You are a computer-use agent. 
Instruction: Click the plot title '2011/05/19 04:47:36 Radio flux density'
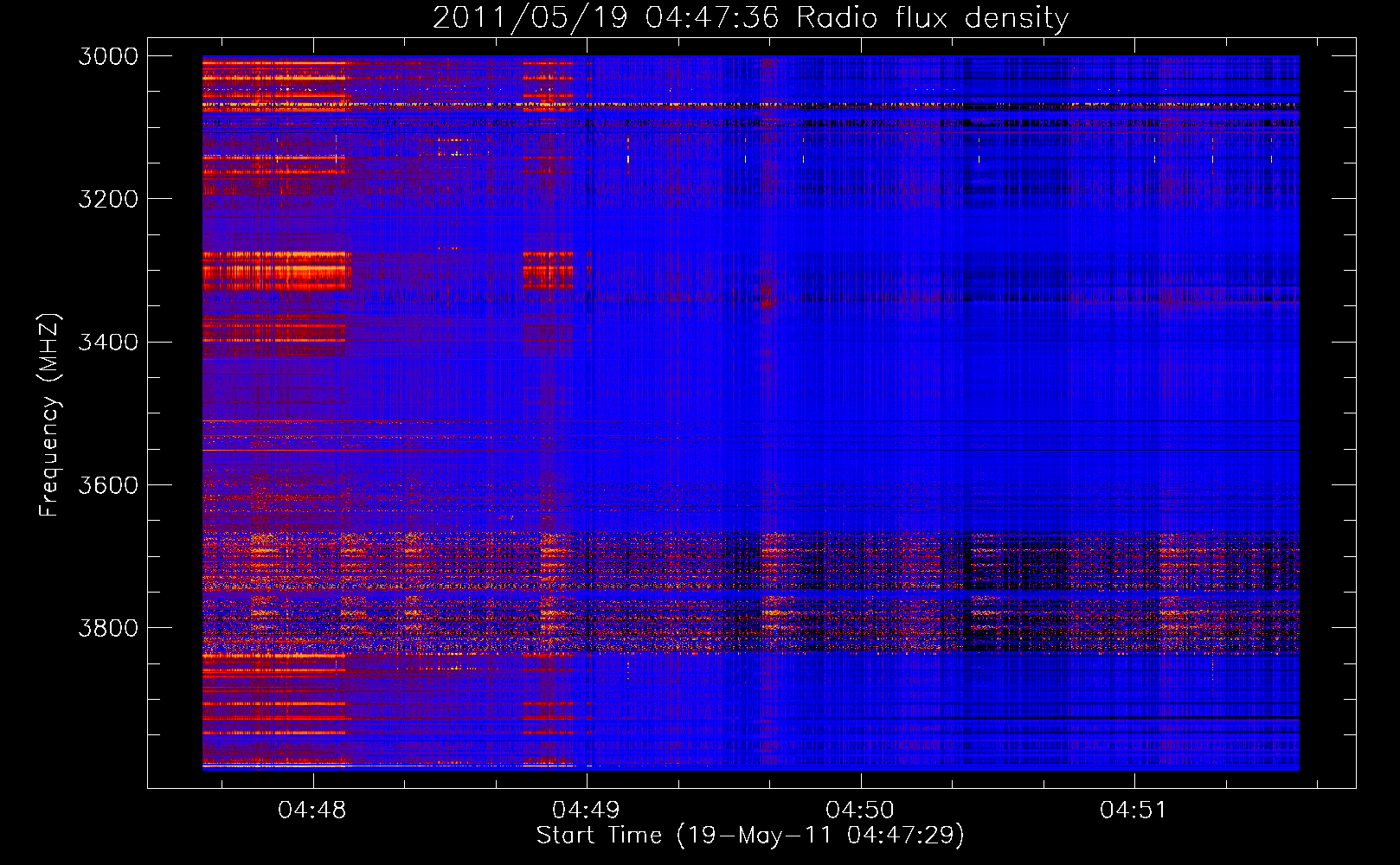coord(750,17)
